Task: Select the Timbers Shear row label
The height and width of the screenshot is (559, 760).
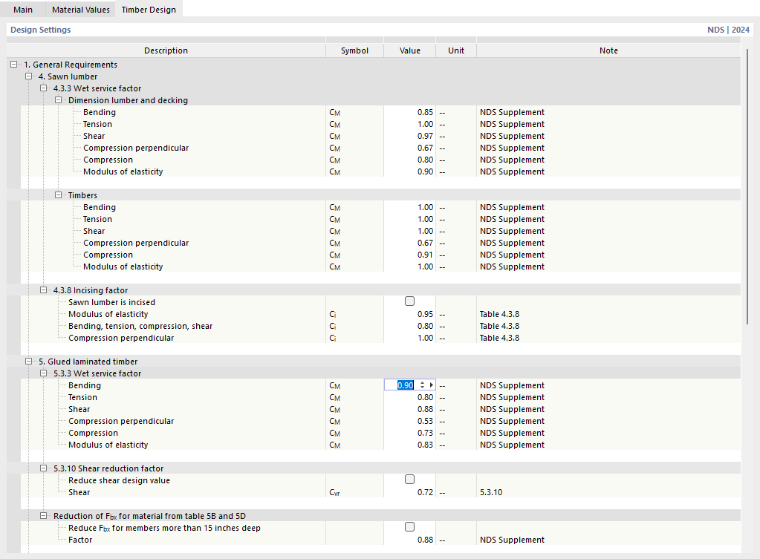Action: (x=94, y=231)
